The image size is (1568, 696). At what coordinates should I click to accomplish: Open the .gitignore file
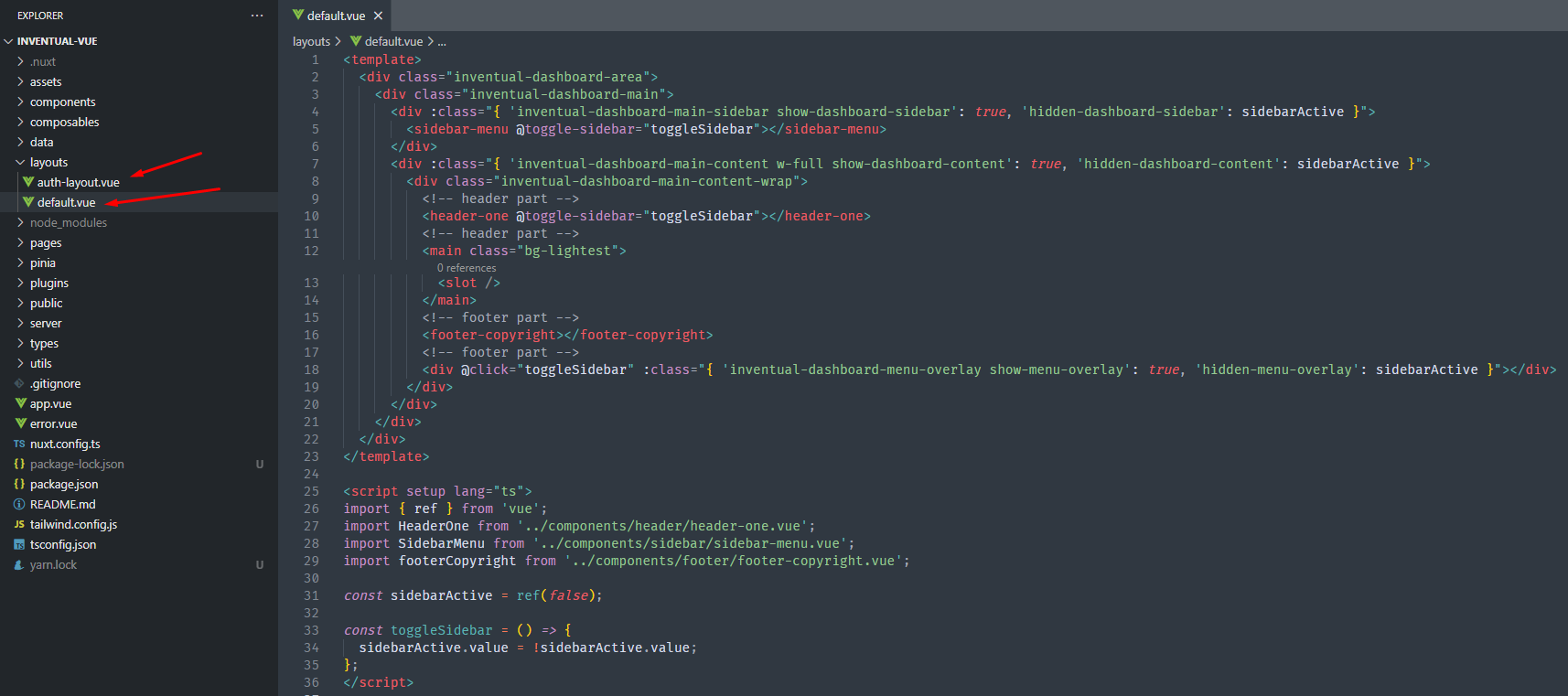pos(139,383)
